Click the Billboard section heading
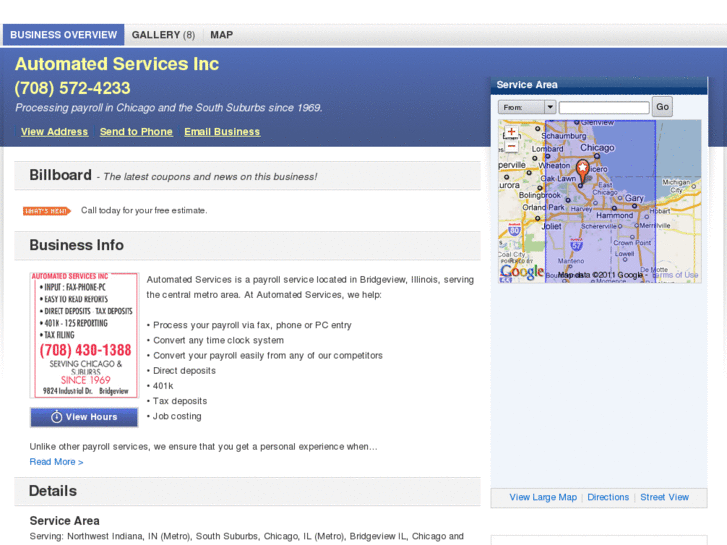The height and width of the screenshot is (545, 727). point(60,175)
